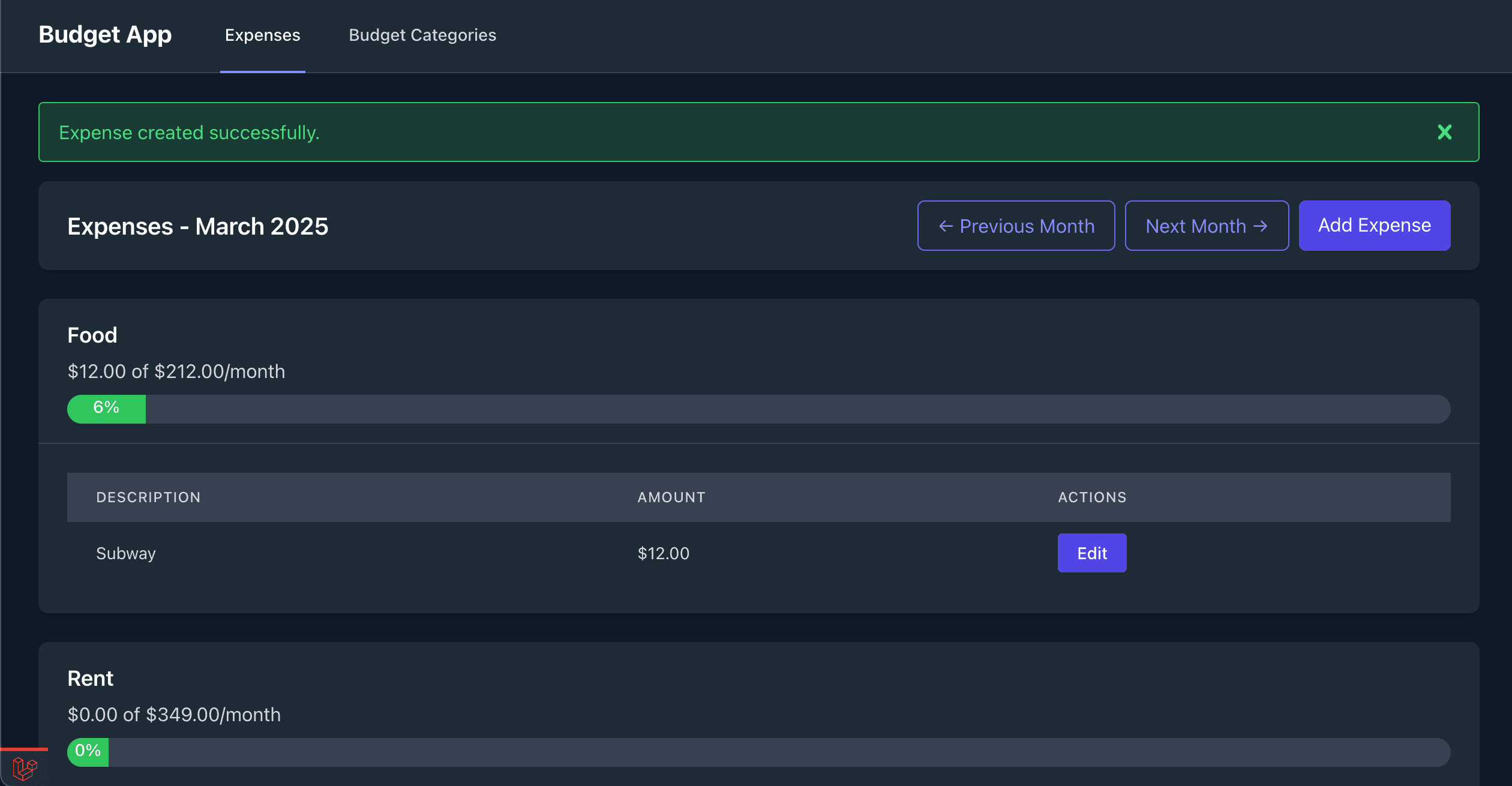
Task: Select the Subway description cell
Action: [126, 553]
